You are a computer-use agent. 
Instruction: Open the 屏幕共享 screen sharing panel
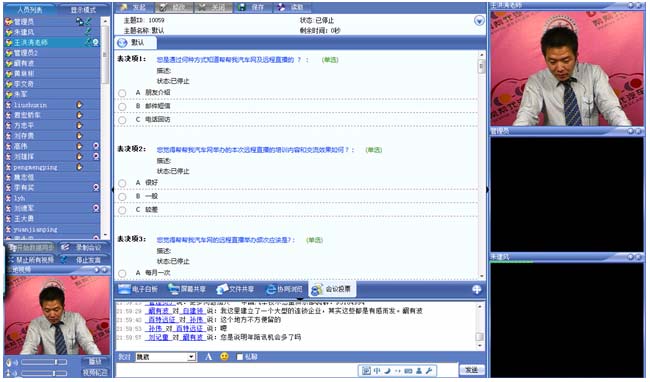point(187,289)
